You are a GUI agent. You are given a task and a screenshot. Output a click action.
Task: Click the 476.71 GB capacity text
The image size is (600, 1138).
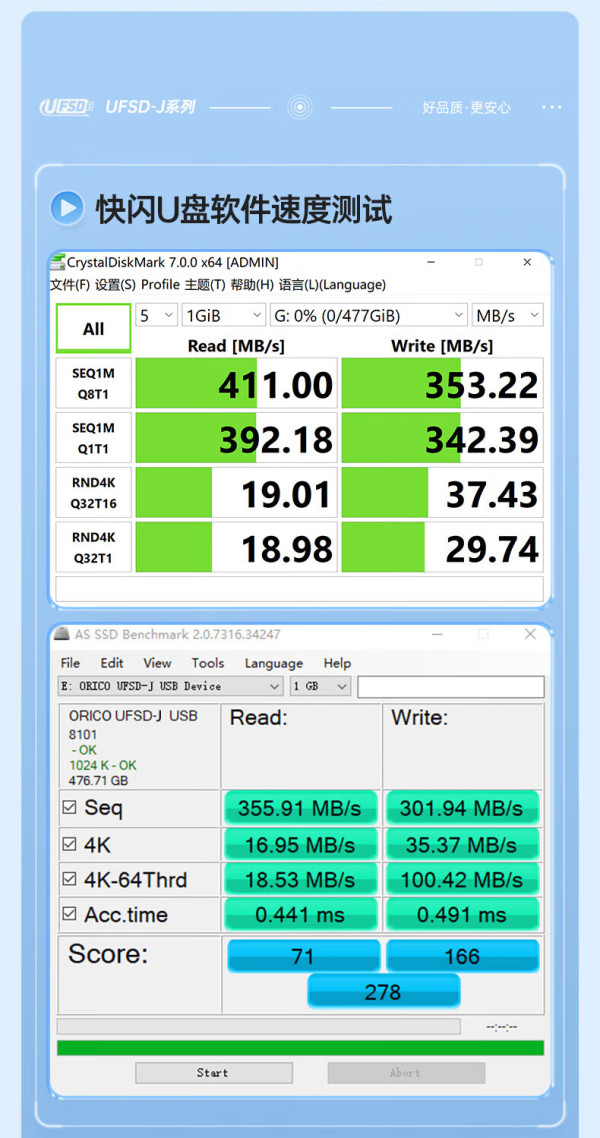[x=98, y=780]
